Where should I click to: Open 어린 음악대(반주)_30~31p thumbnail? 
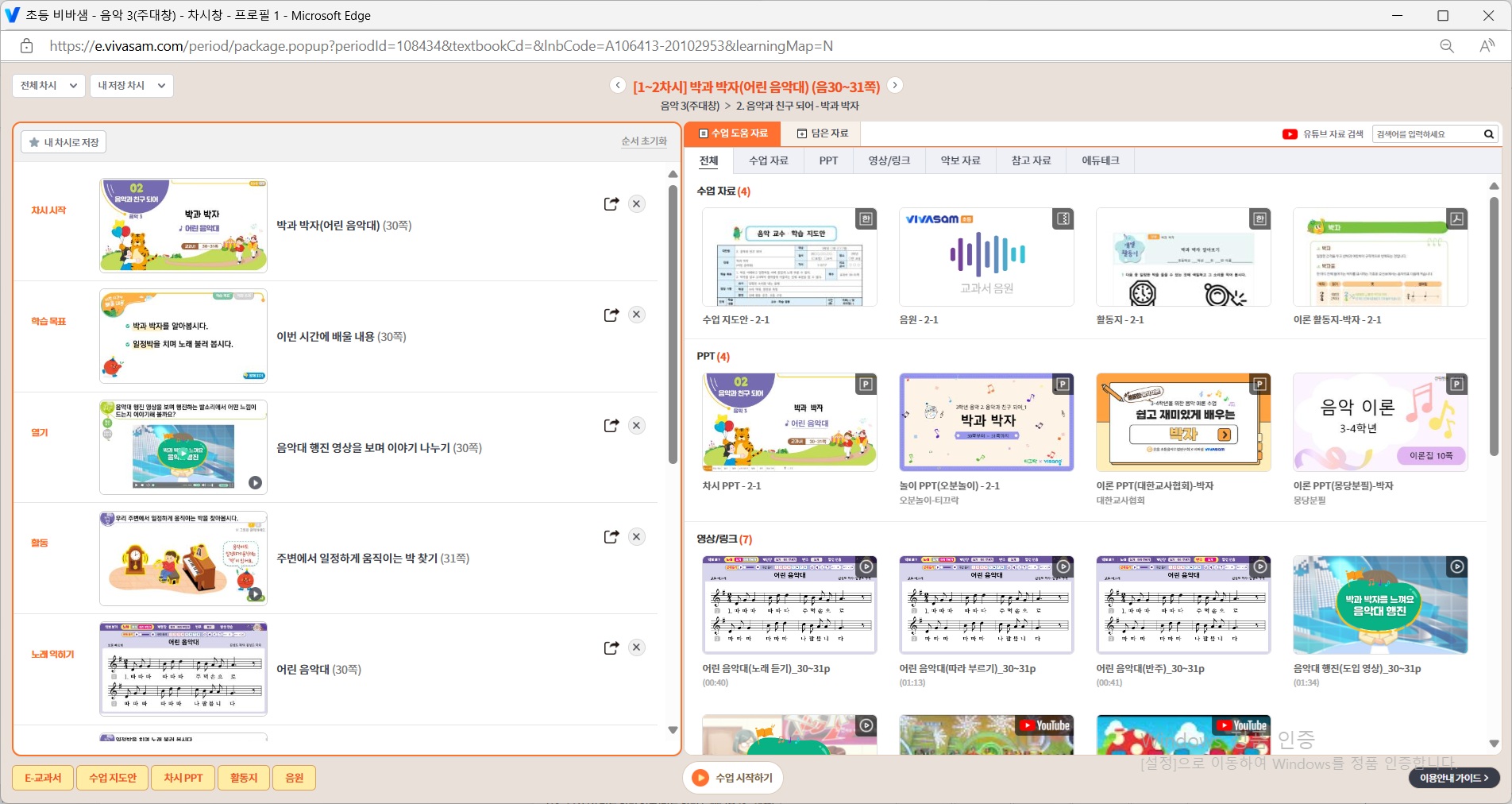click(x=1183, y=605)
